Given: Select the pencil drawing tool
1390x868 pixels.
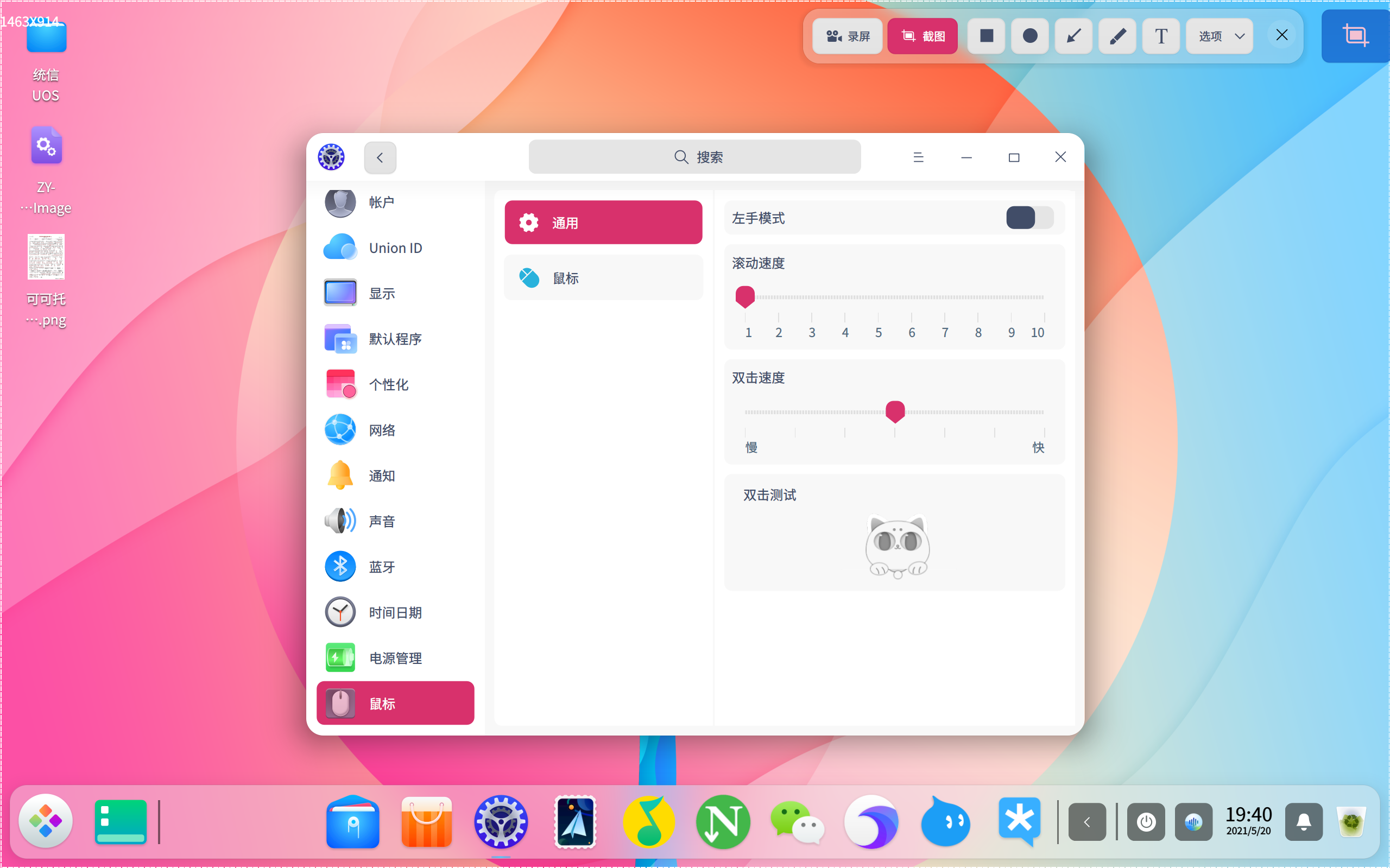Looking at the screenshot, I should click(x=1117, y=36).
